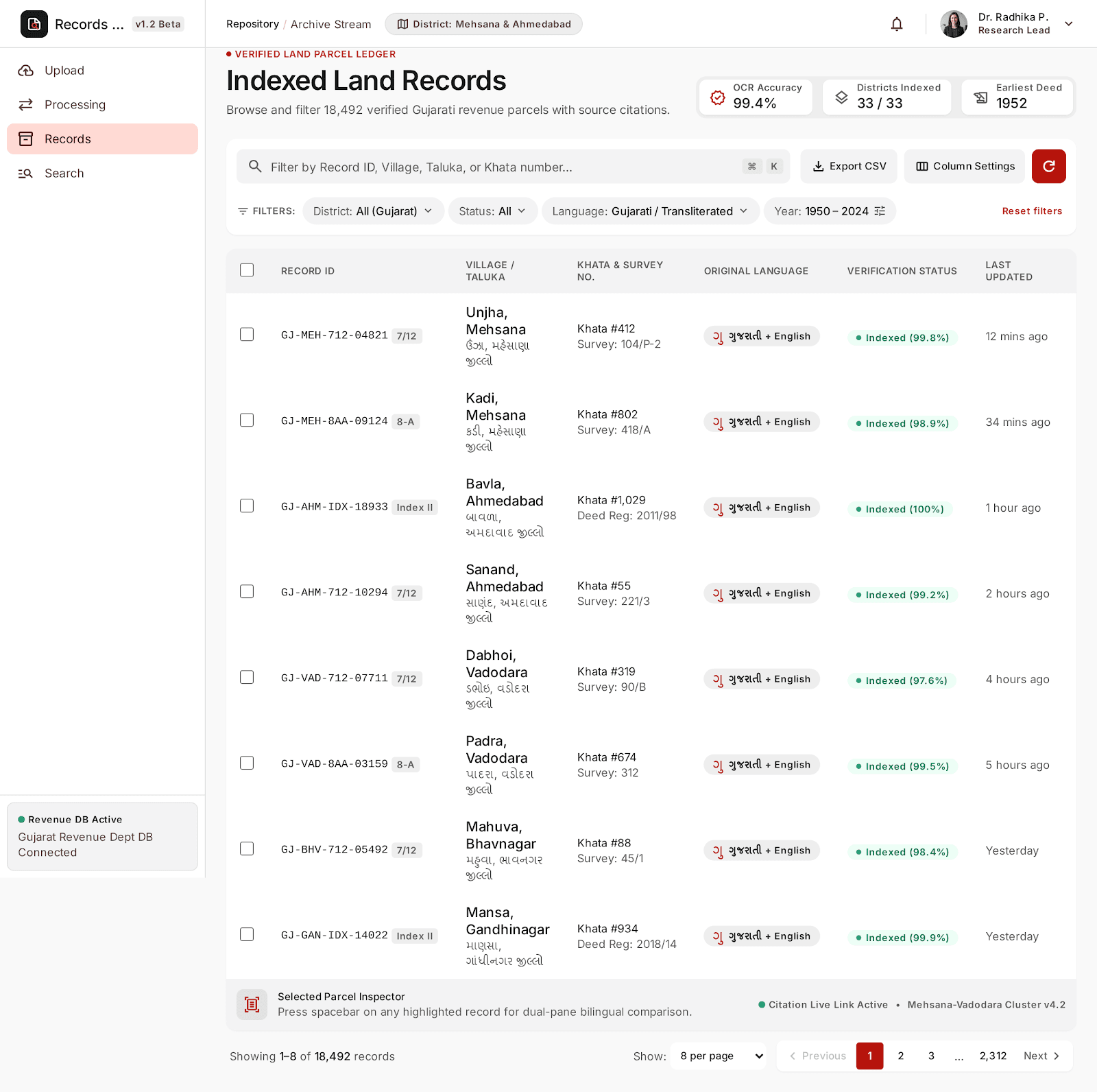Click the Indexed (100%) status badge
Image resolution: width=1097 pixels, height=1092 pixels.
900,509
